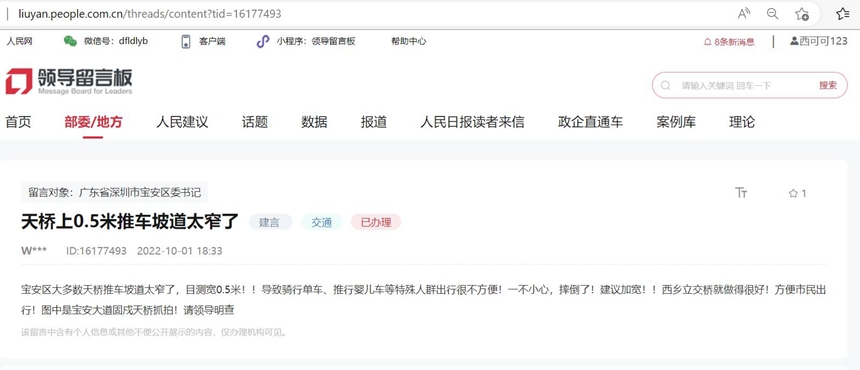Click the 已办理 status tag

(x=376, y=223)
